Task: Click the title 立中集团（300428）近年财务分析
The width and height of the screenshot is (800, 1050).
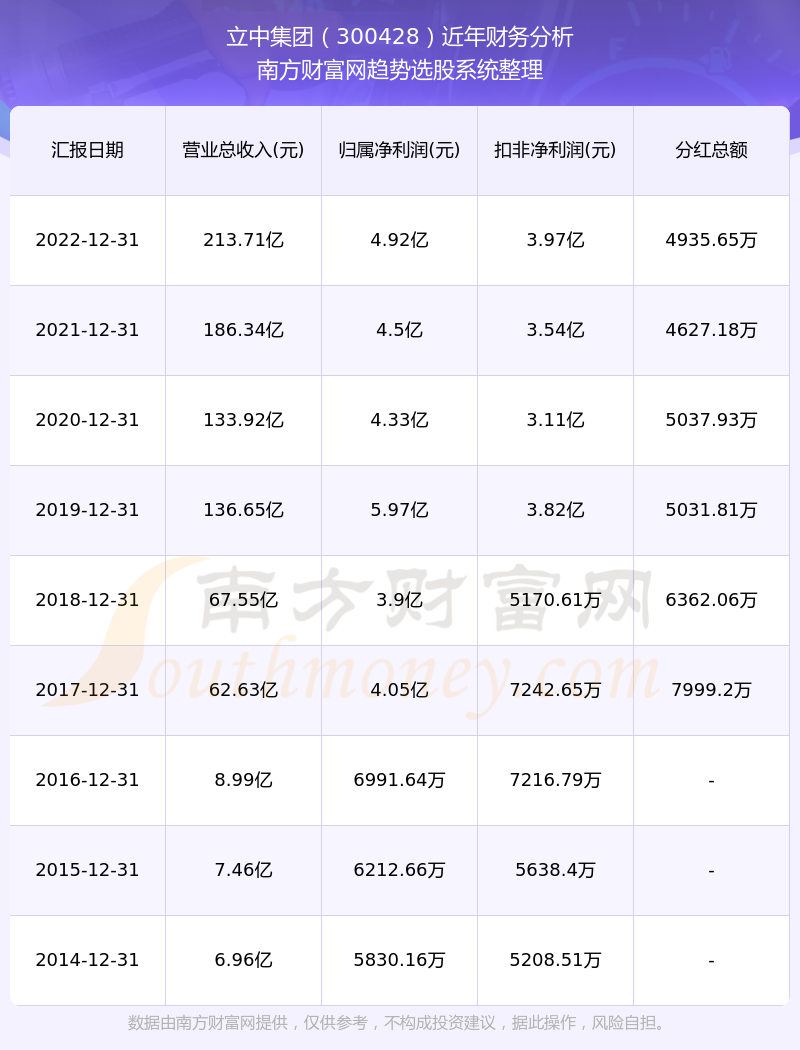Action: 400,37
